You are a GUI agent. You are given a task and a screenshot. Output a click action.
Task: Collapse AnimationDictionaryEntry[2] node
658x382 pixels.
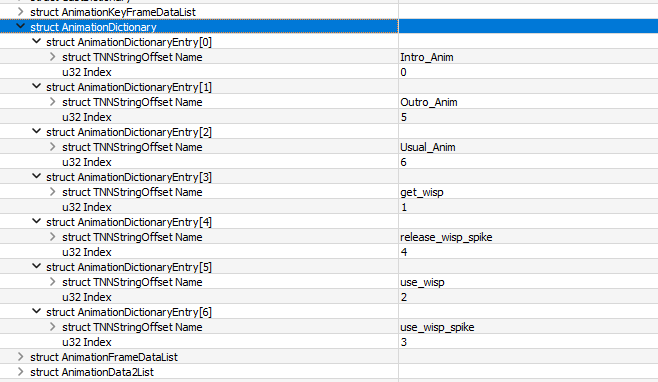point(37,131)
